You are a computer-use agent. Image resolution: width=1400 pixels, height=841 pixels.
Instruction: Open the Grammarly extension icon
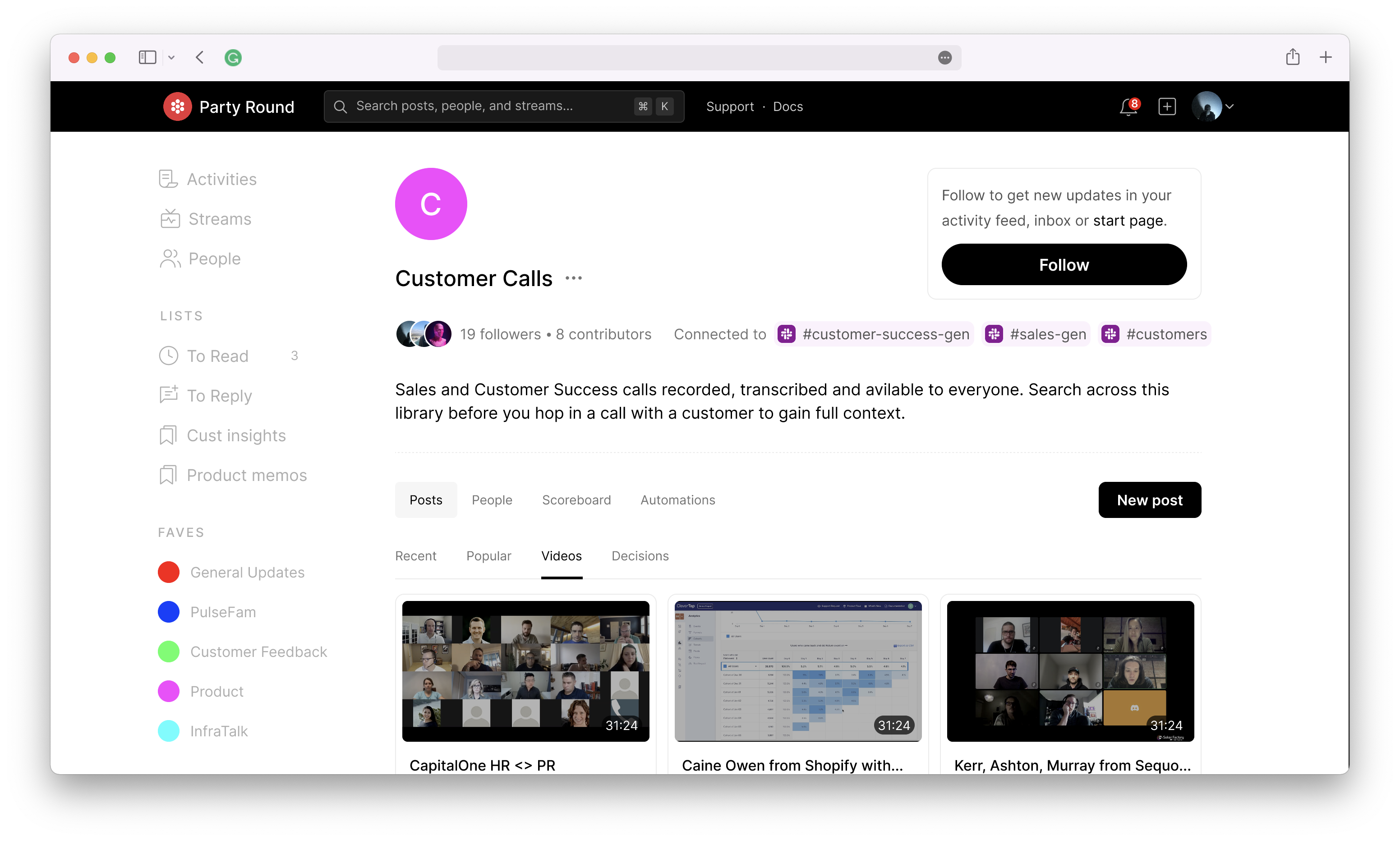(x=233, y=57)
